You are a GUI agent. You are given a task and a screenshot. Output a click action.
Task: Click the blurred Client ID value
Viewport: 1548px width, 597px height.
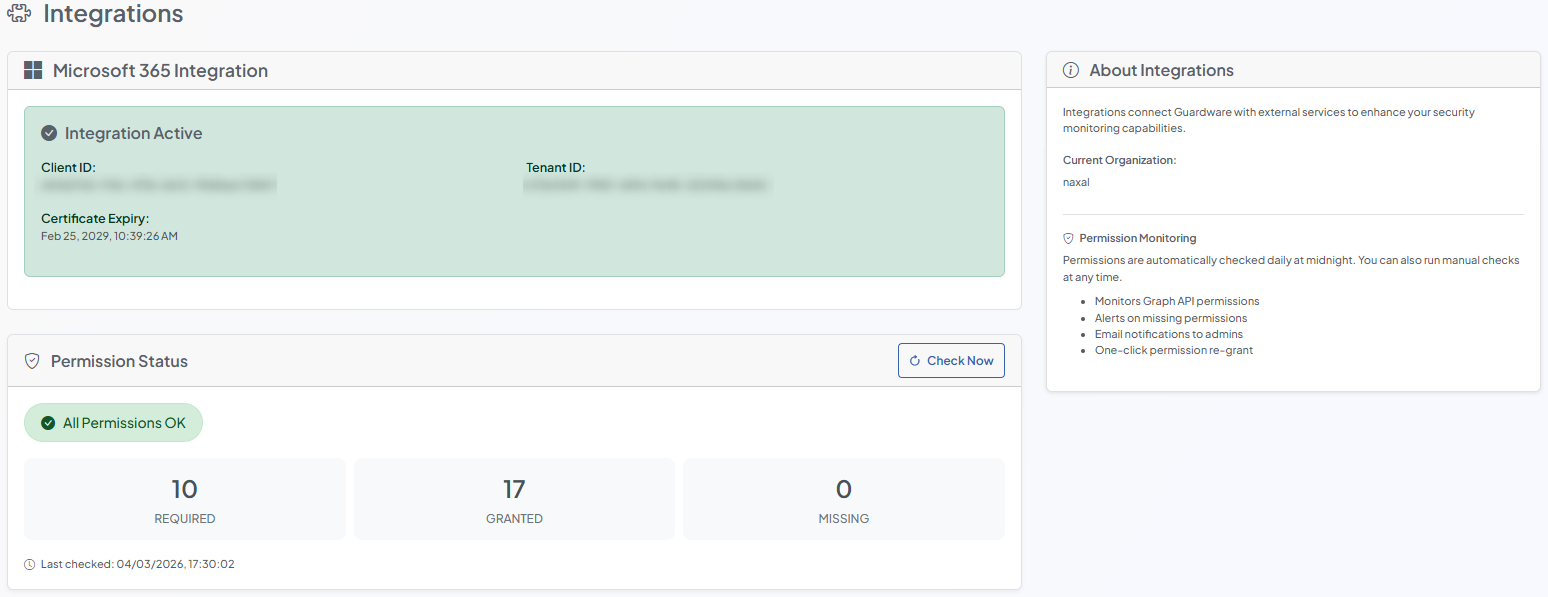[x=158, y=185]
